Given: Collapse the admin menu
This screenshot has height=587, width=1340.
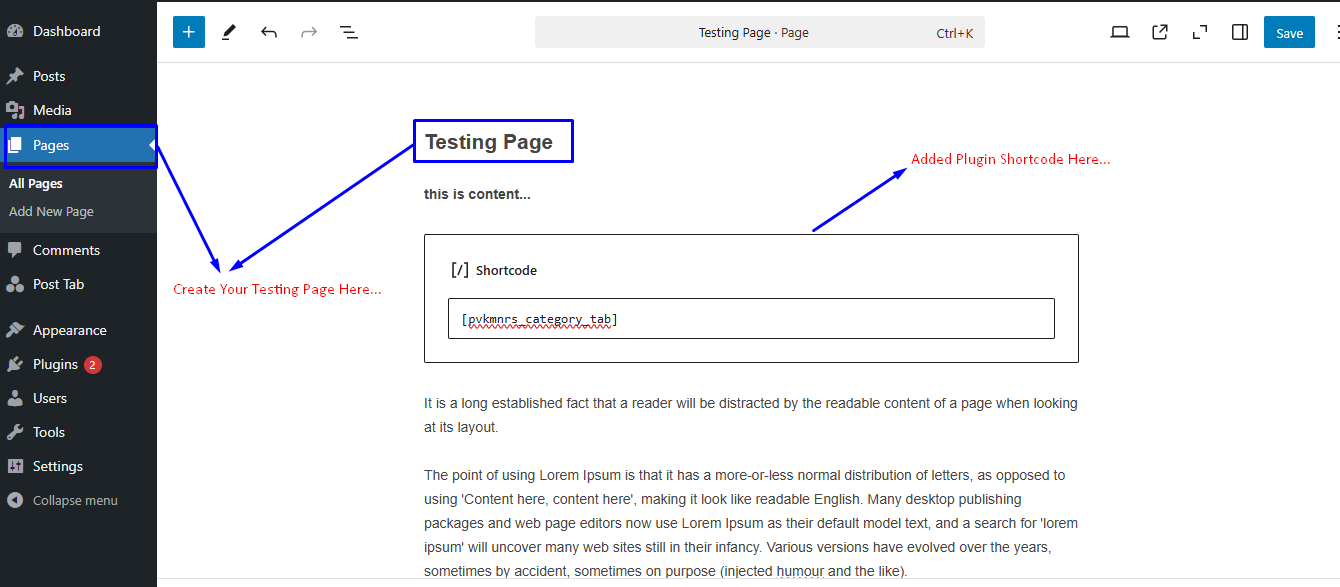Looking at the screenshot, I should click(78, 500).
